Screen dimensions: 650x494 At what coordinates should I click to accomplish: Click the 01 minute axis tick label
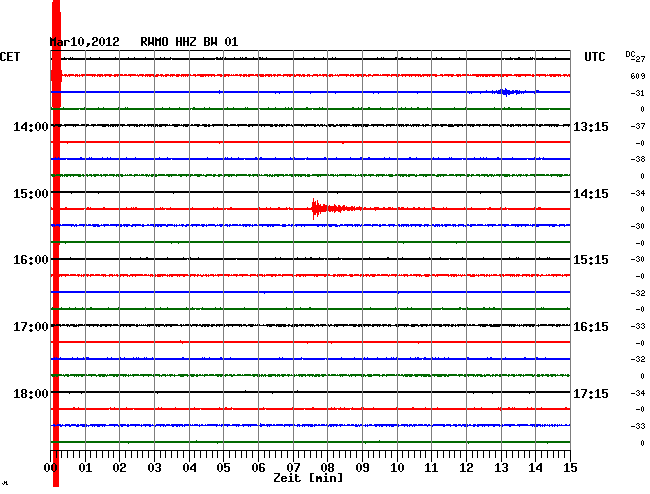point(85,468)
